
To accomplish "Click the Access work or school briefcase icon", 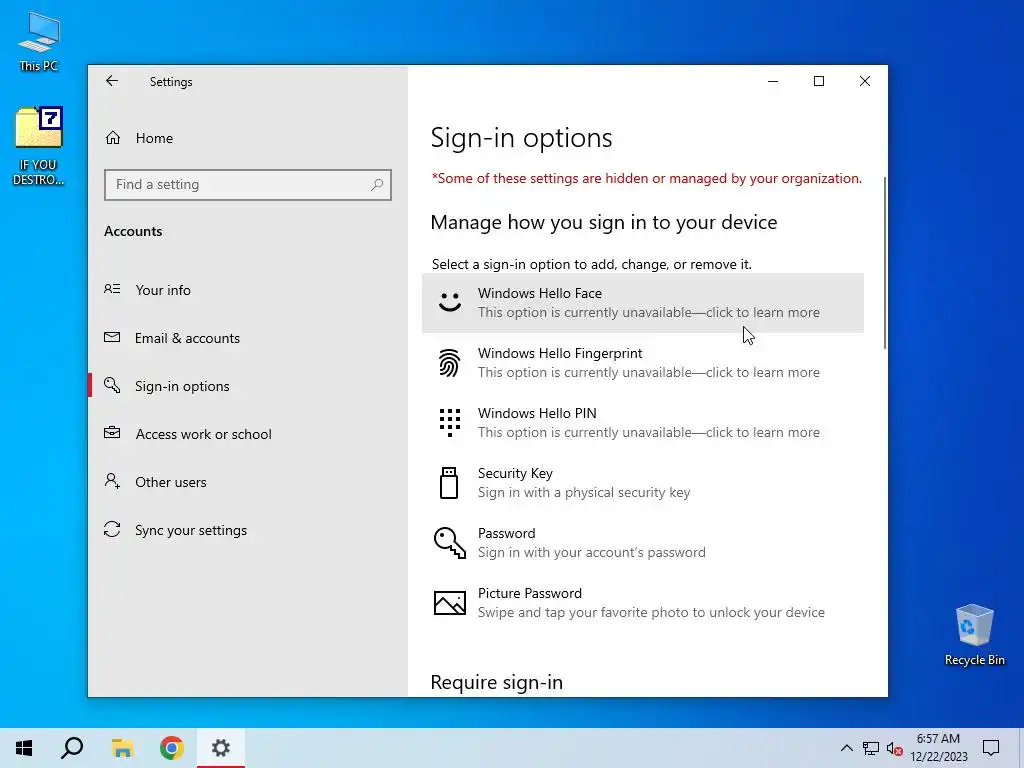I will click(x=112, y=433).
